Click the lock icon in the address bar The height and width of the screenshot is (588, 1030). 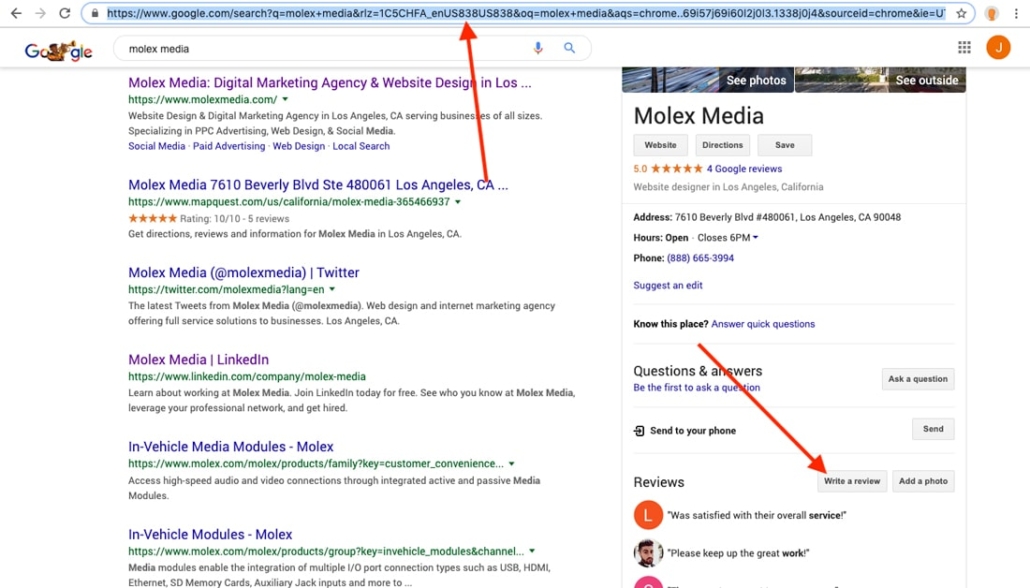[95, 13]
